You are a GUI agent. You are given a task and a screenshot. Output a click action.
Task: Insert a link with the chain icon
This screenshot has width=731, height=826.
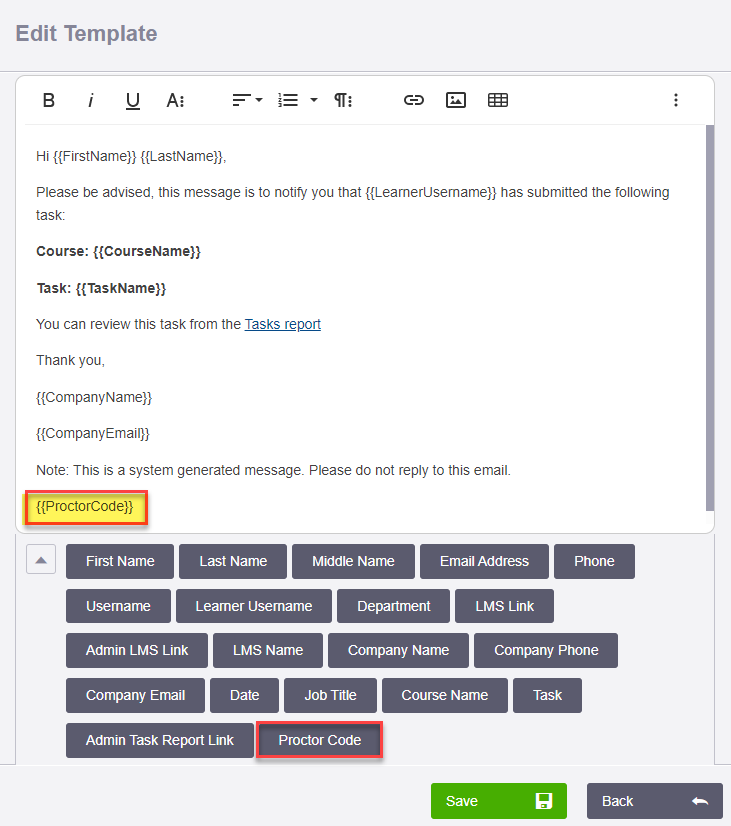point(413,100)
